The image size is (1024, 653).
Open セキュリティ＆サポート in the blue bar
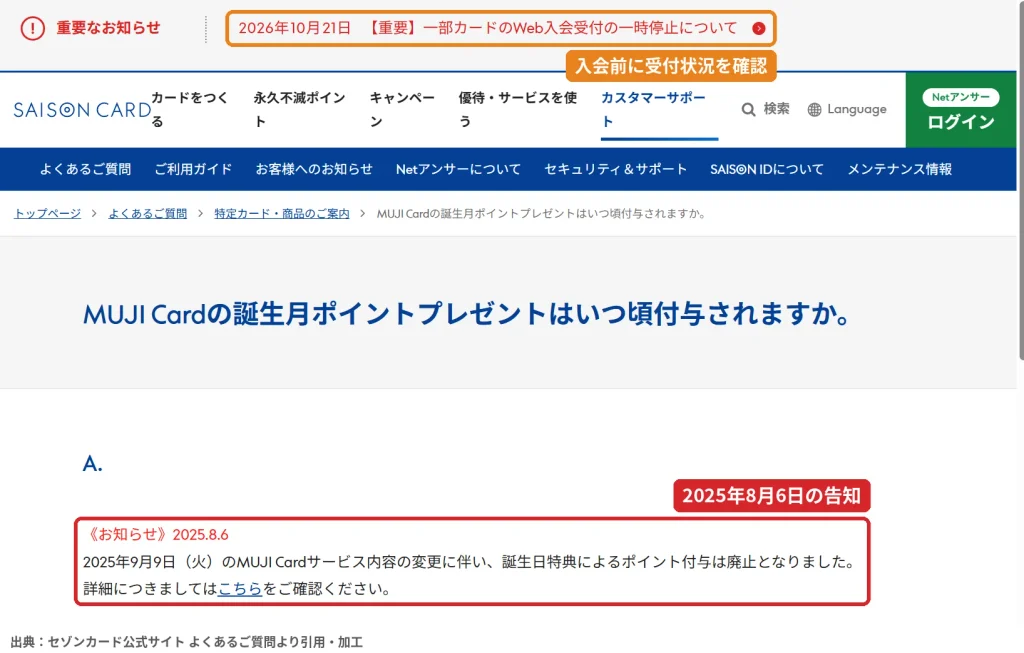(616, 169)
